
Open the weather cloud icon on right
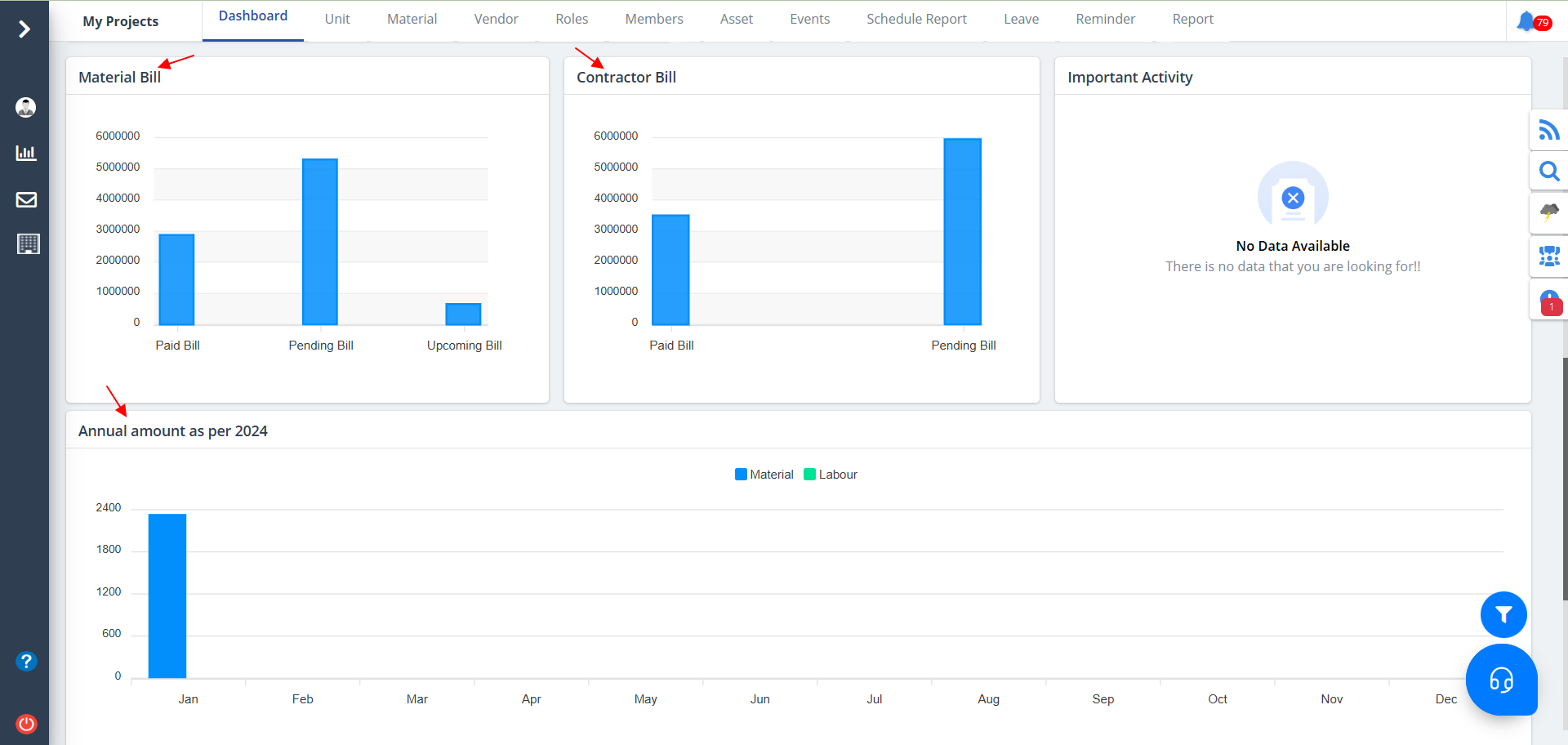pos(1548,213)
